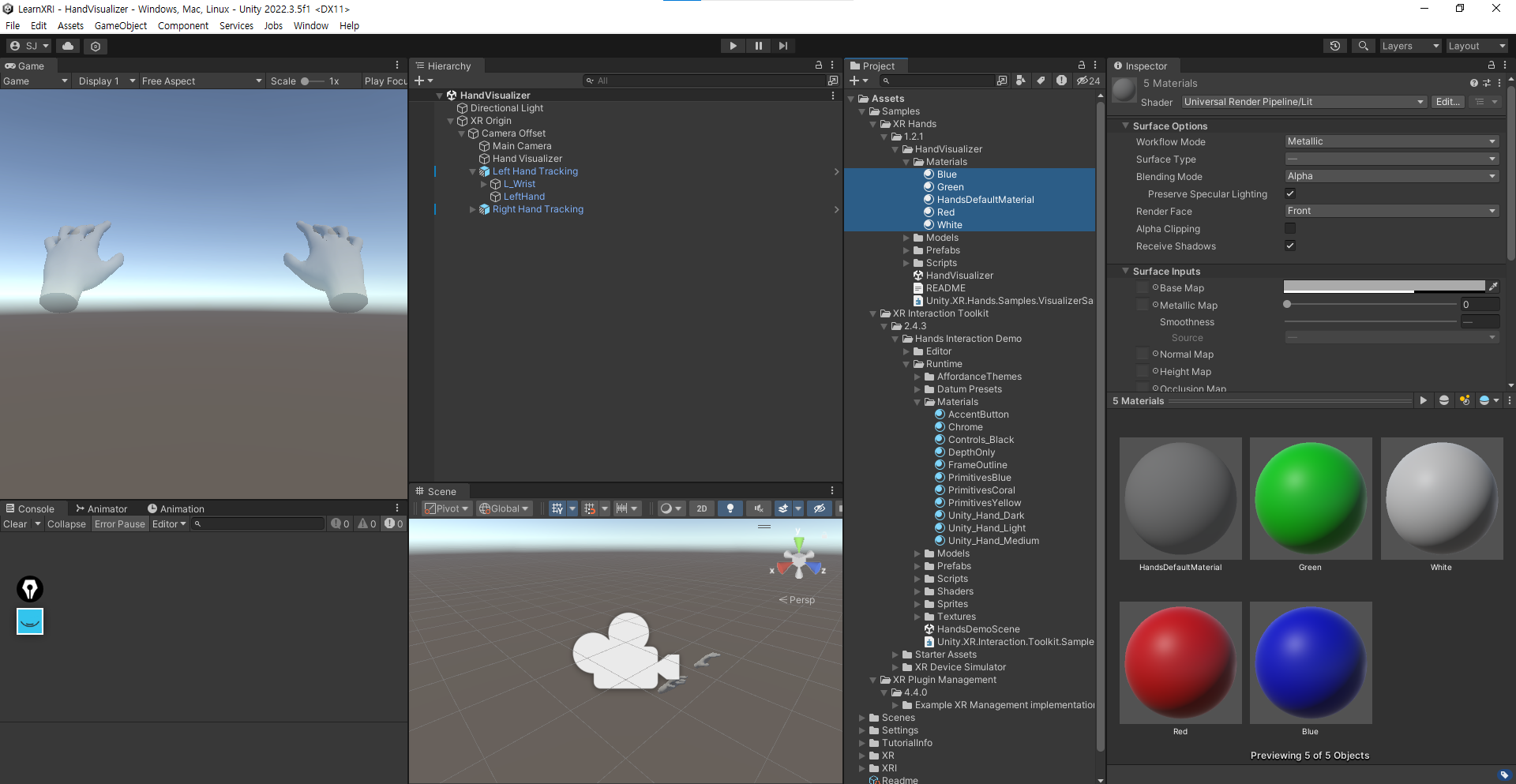Screen dimensions: 1516x784
Task: Open the global search magnifier icon
Action: [x=1363, y=46]
